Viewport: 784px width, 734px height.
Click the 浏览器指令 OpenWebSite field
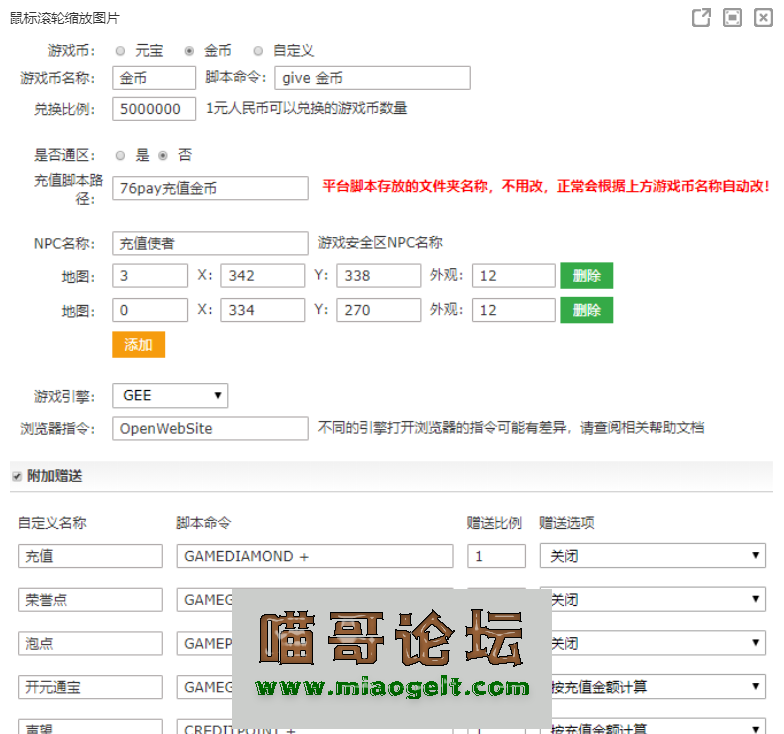click(210, 428)
